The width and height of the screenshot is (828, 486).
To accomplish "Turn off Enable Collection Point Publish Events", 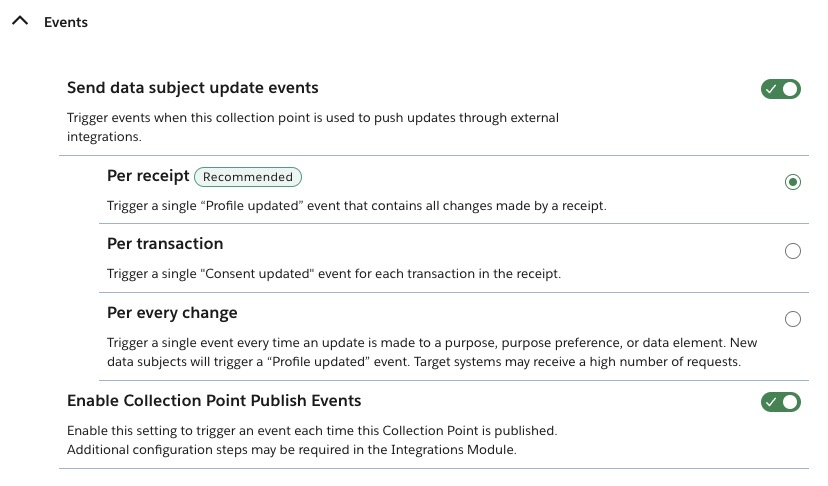I will tap(780, 402).
